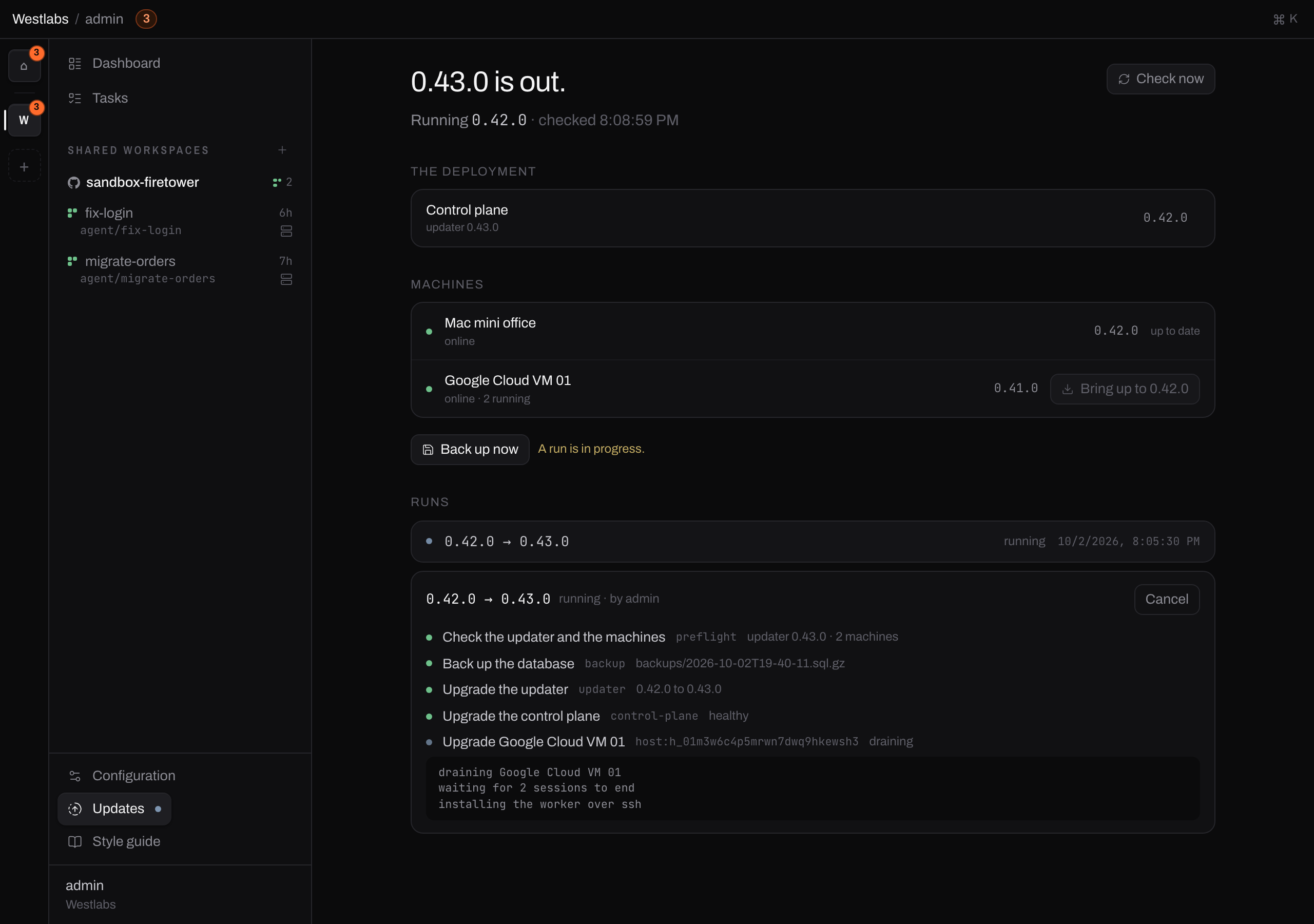
Task: Open the notifications badge showing 3
Action: point(146,19)
